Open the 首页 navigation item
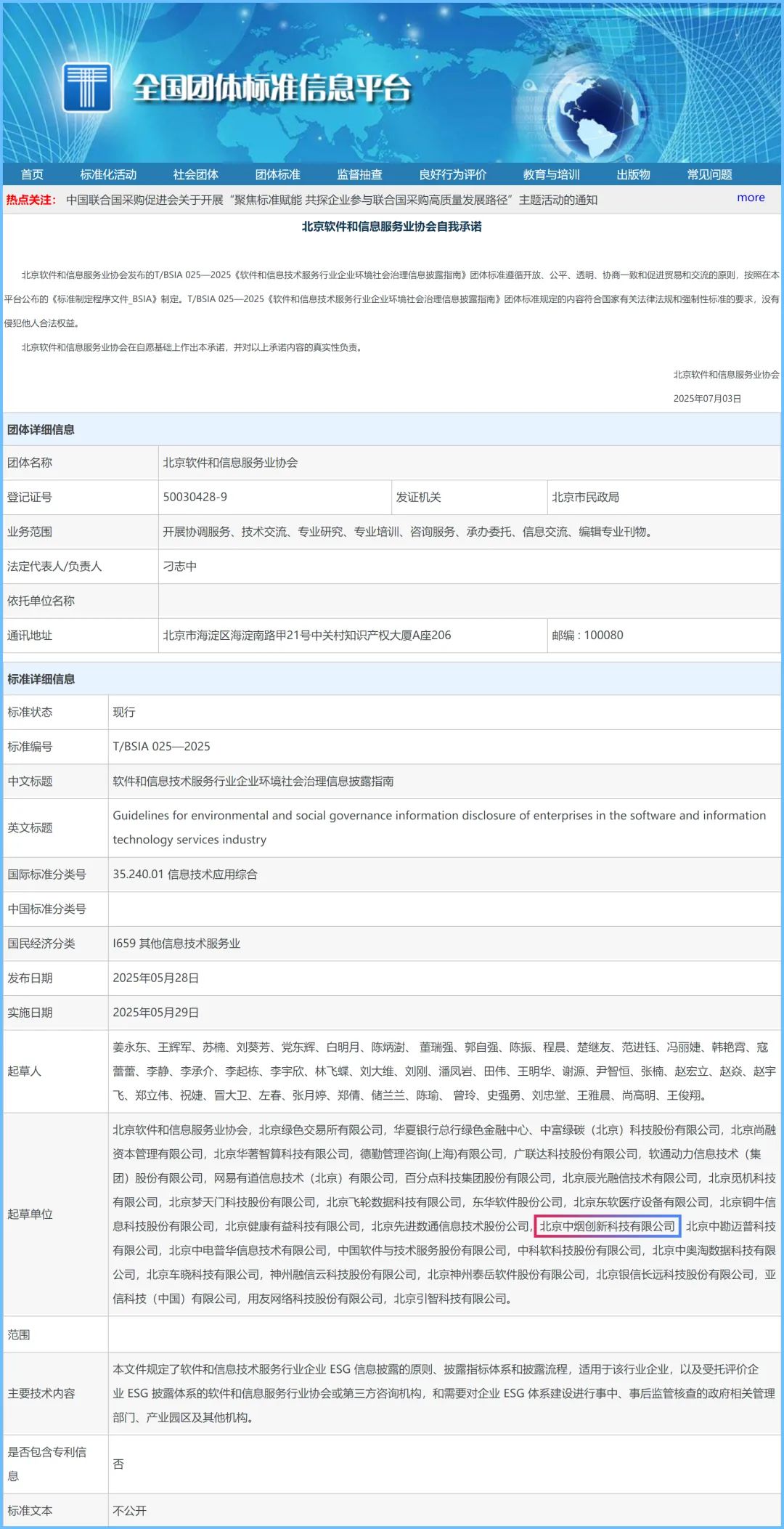 pos(32,174)
